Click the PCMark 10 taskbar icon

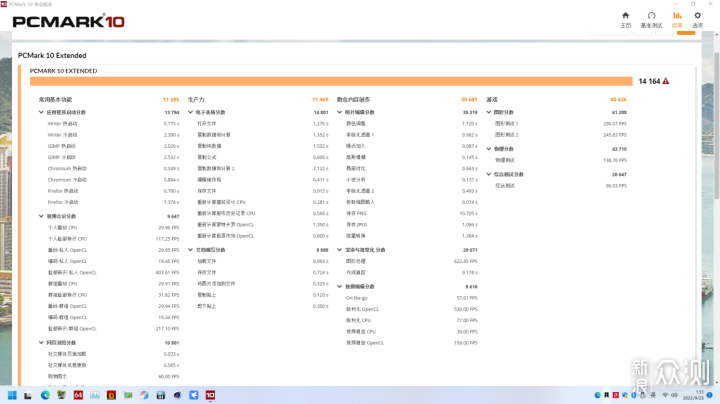[x=210, y=395]
